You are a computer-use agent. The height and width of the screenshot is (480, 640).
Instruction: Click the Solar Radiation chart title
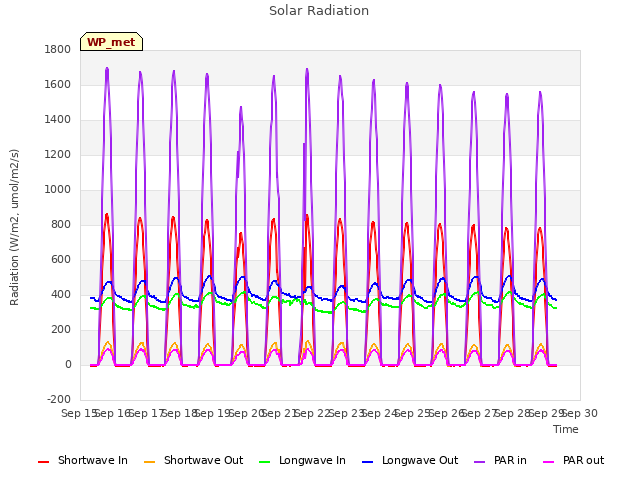click(319, 11)
